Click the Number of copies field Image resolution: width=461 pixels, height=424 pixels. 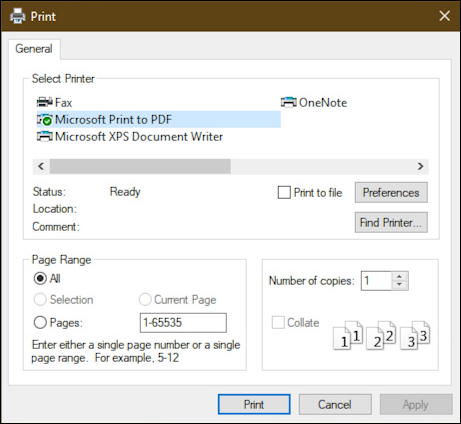point(376,281)
